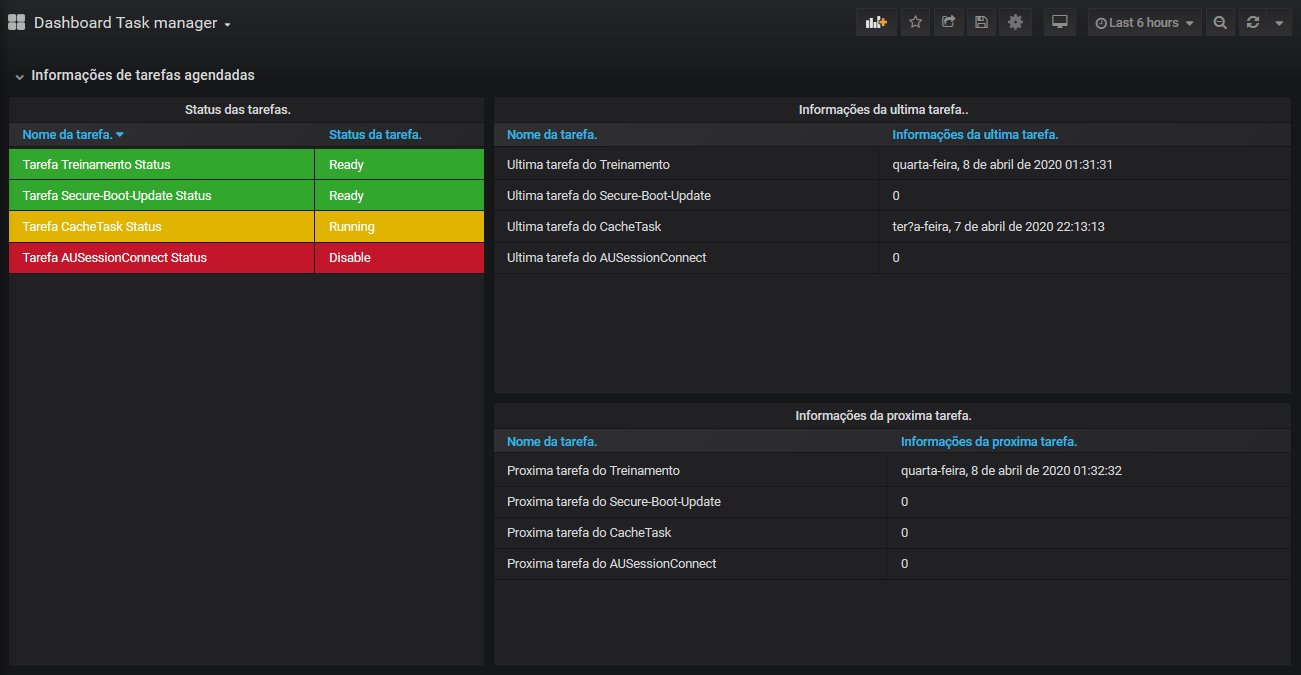
Task: Open the Status das tarefas panel menu
Action: (x=238, y=109)
